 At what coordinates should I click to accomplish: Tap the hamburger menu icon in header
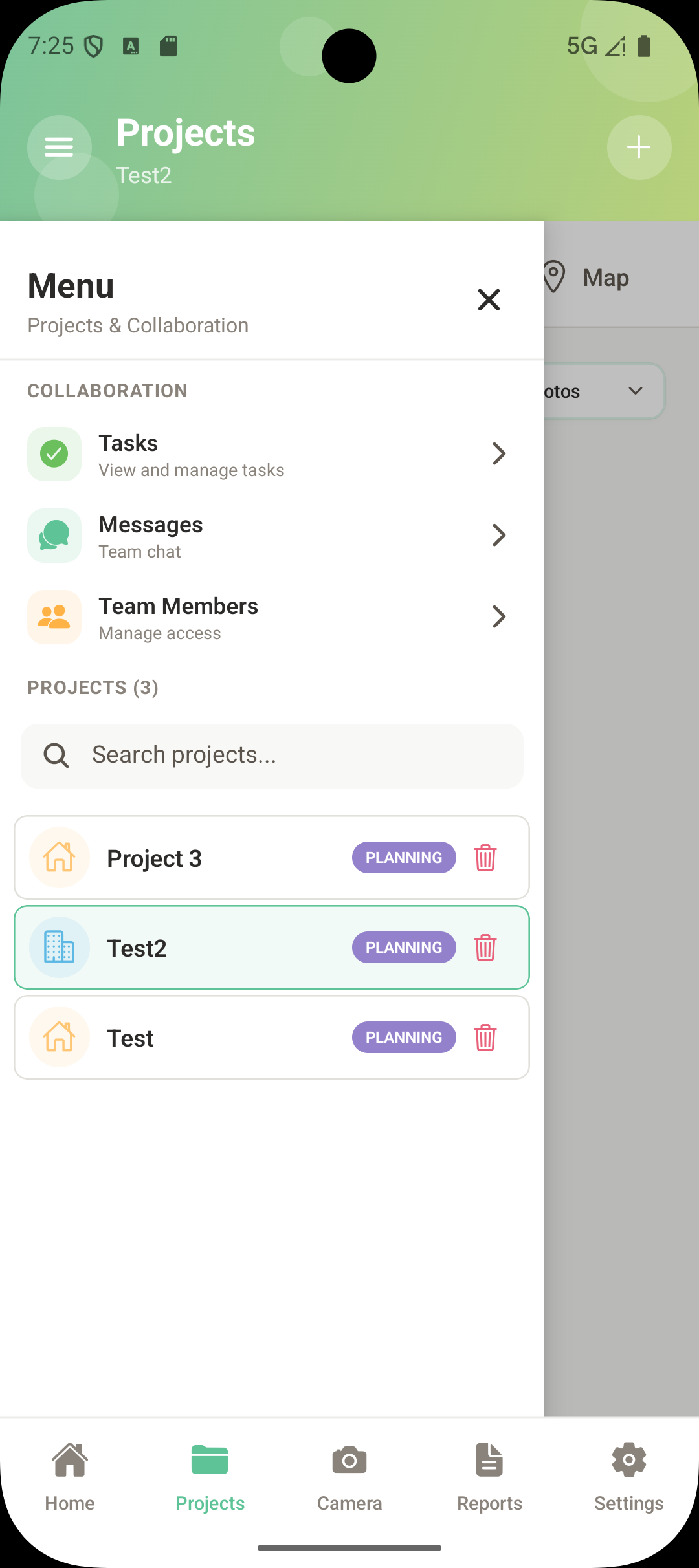59,147
